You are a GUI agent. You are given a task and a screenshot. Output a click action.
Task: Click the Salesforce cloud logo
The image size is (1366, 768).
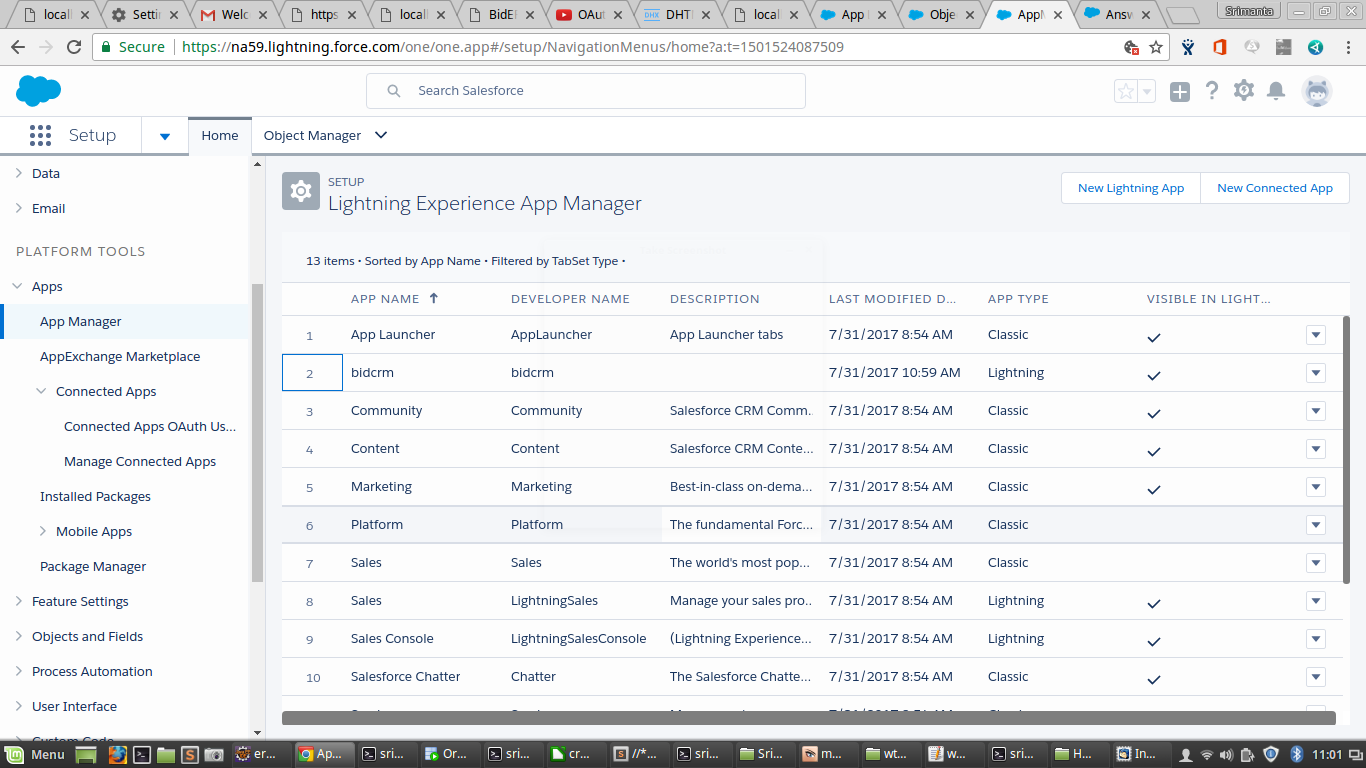tap(39, 91)
